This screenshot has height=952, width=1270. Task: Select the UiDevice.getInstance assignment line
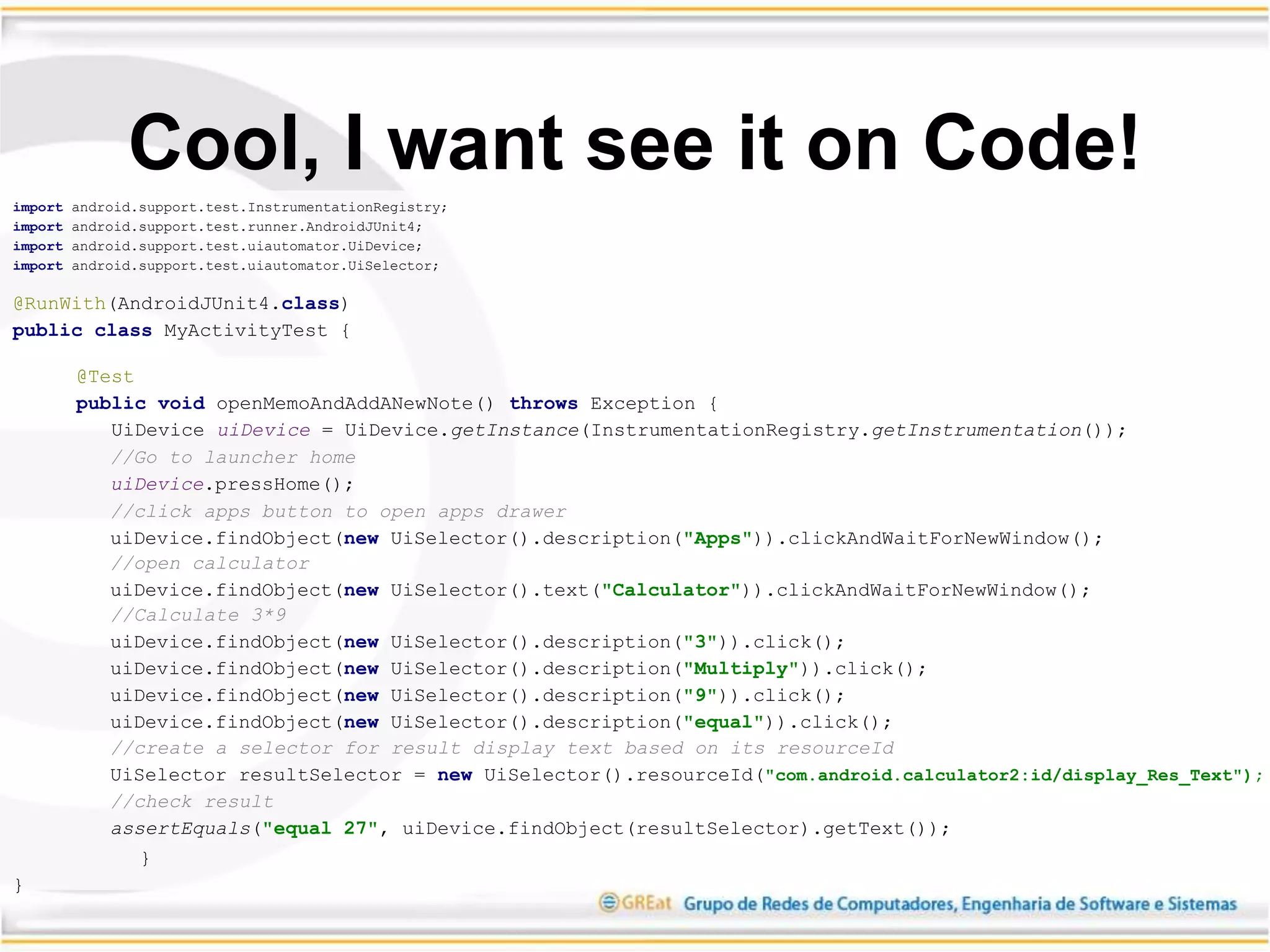(618, 431)
